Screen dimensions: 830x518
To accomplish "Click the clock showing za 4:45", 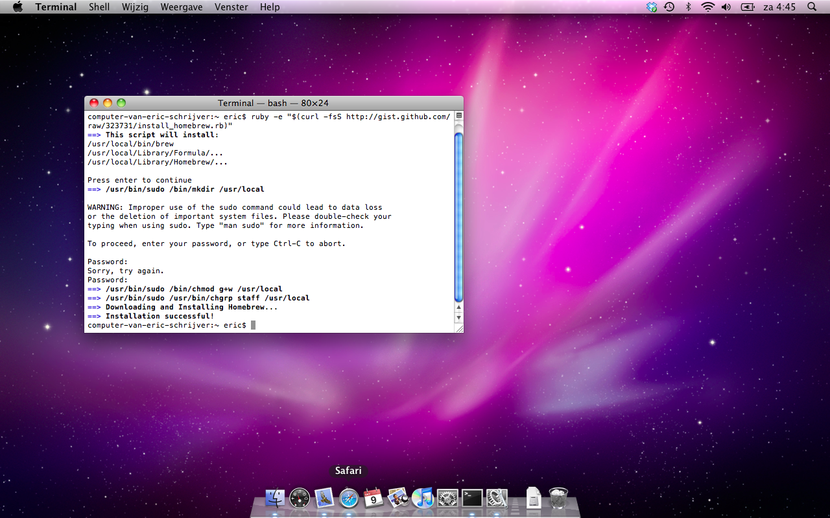I will (779, 7).
